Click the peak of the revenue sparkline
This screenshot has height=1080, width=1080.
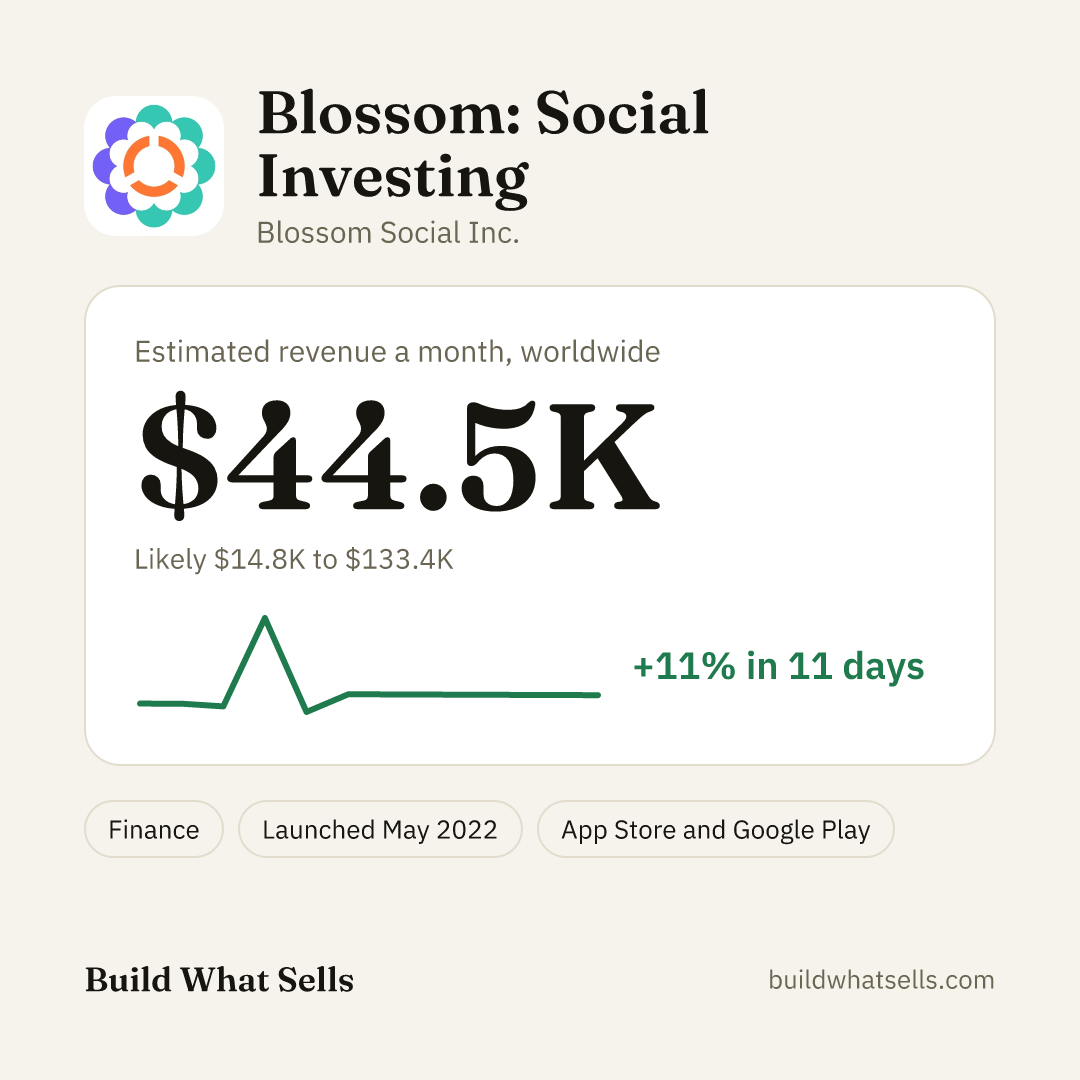[x=265, y=619]
